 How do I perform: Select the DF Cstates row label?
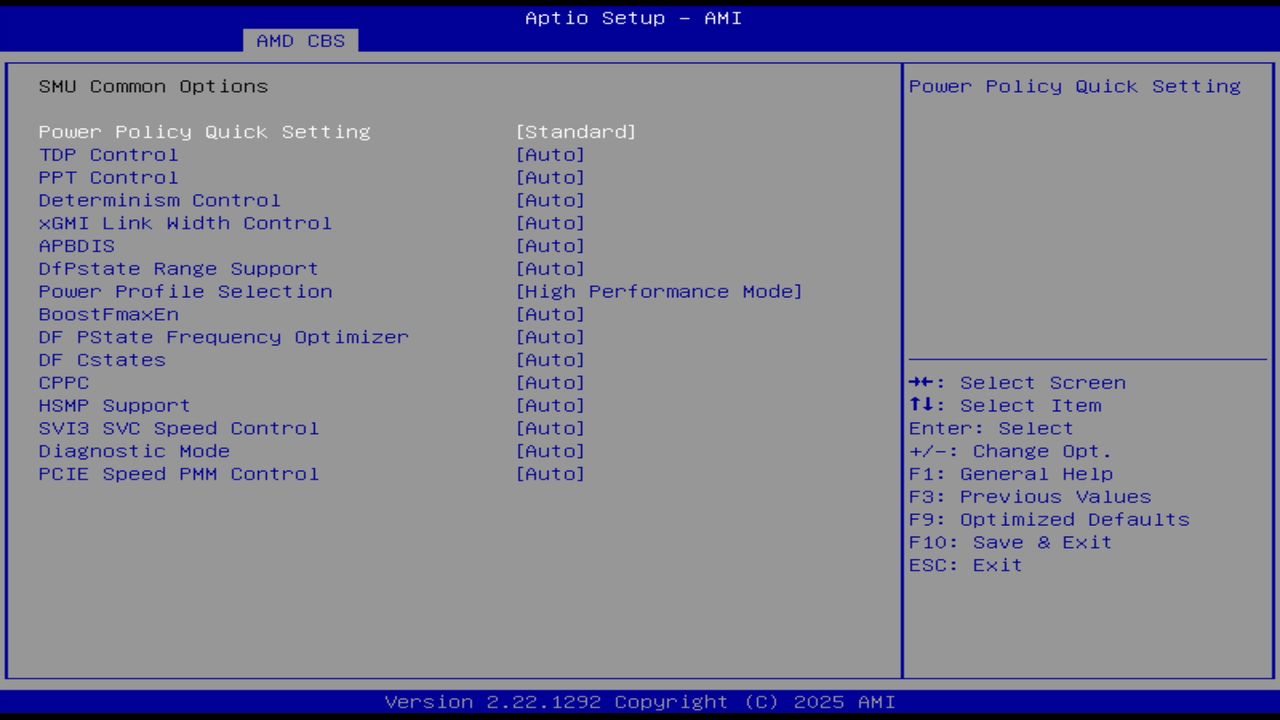pos(102,360)
